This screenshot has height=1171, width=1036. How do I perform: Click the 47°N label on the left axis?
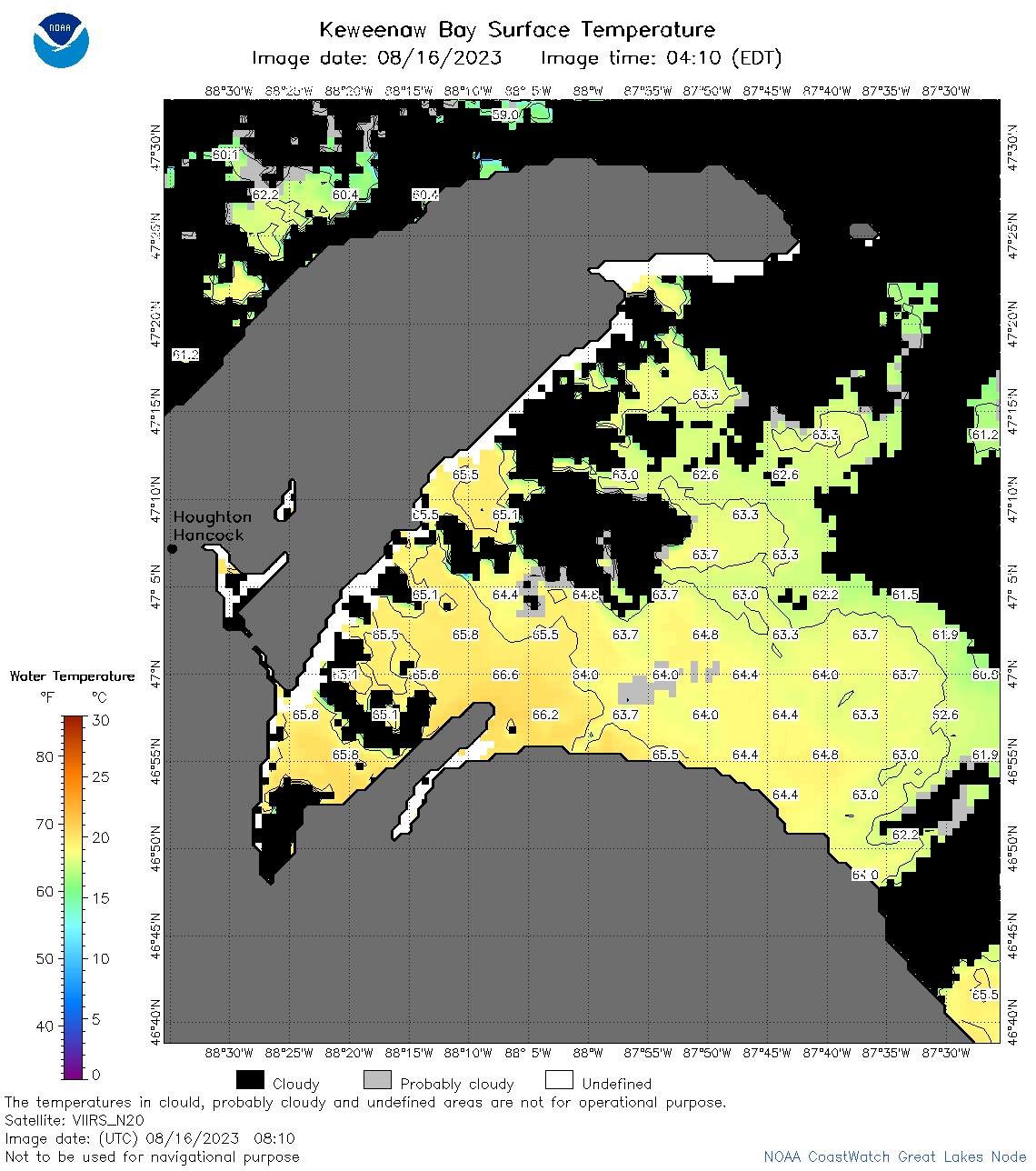click(156, 675)
